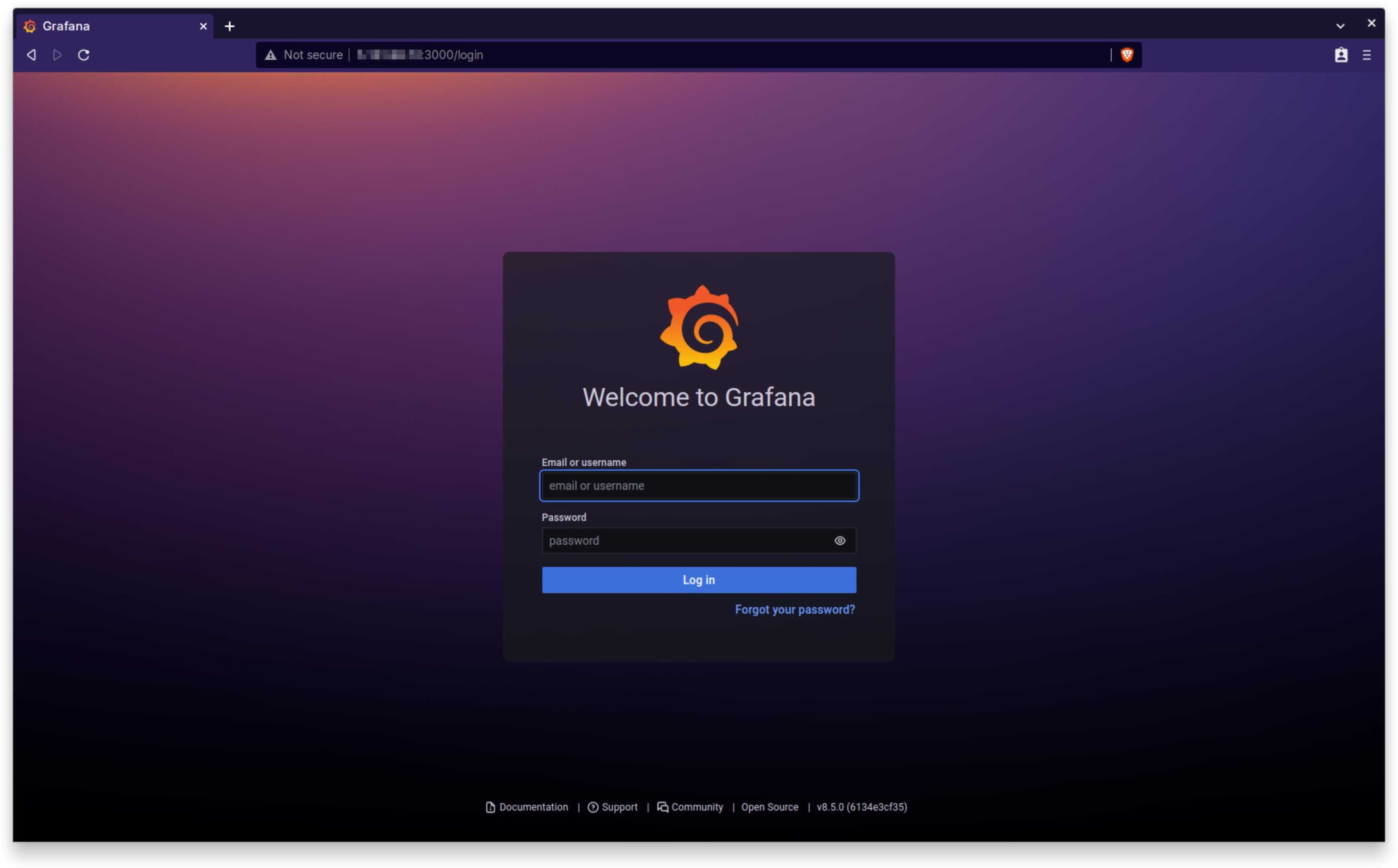The height and width of the screenshot is (868, 1398).
Task: Select the email or username input field
Action: [699, 485]
